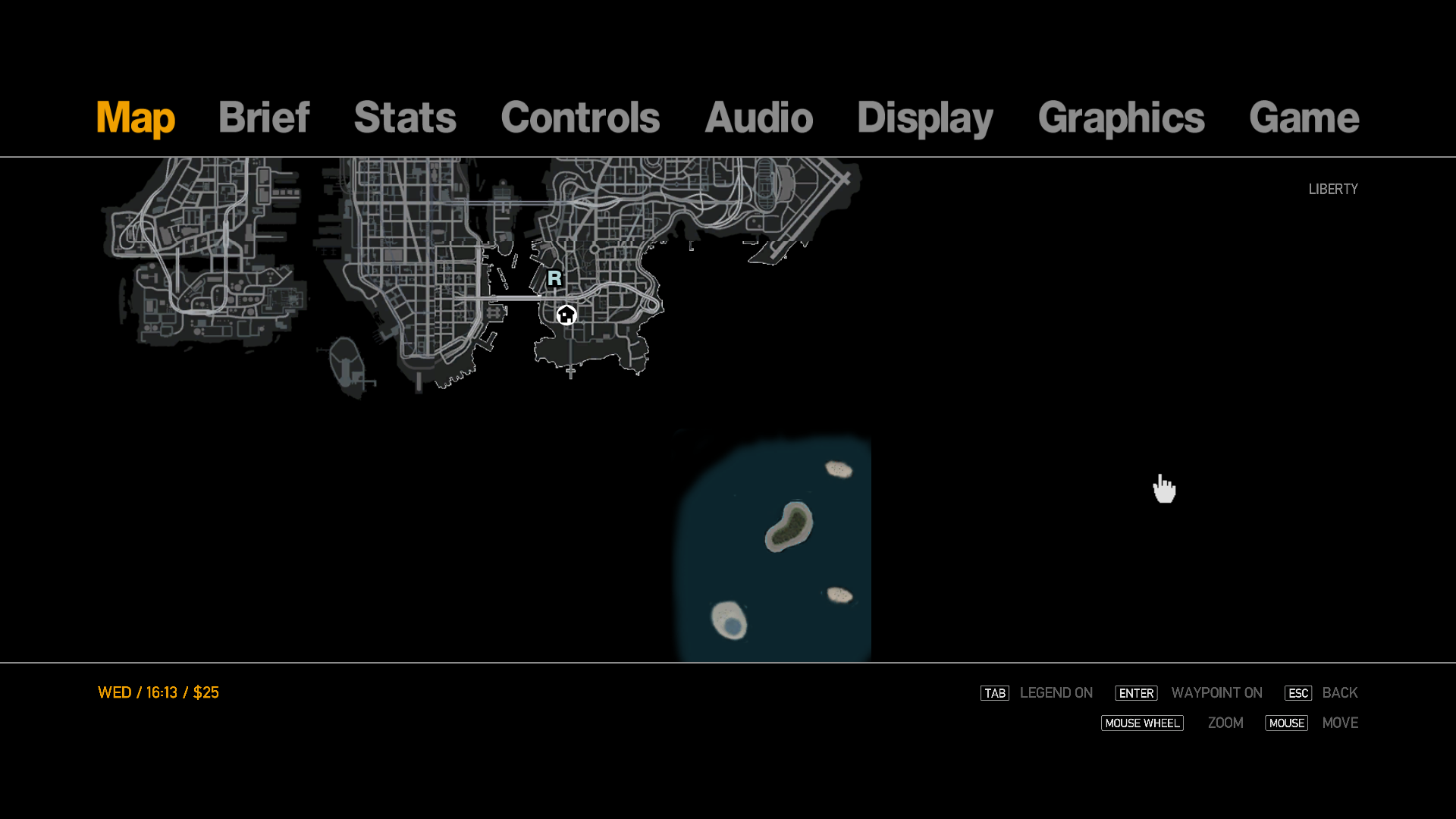Click the TAB key icon

(x=994, y=693)
